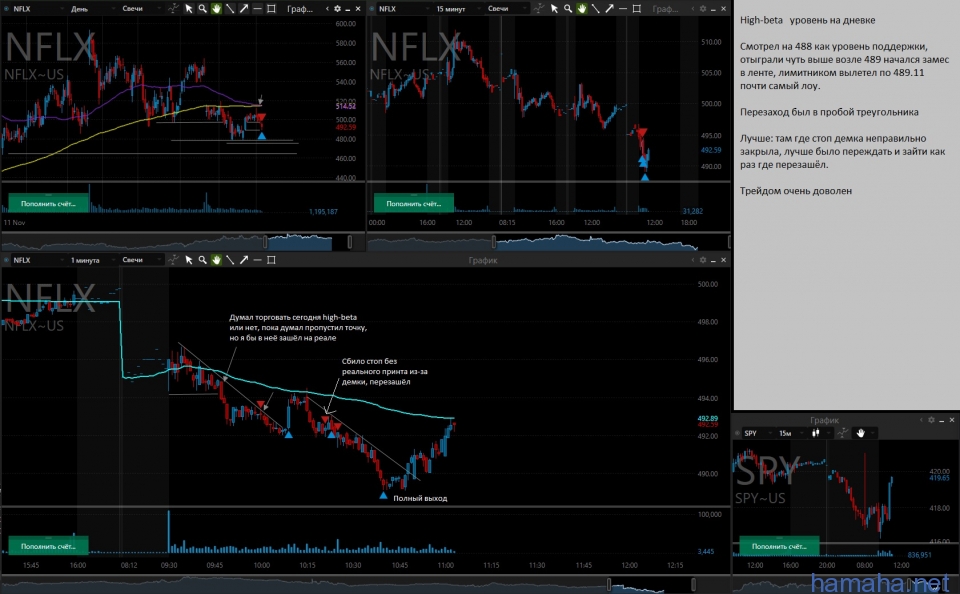Image resolution: width=960 pixels, height=594 pixels.
Task: Open indicators icon in daily NFLX chart
Action: tap(174, 9)
